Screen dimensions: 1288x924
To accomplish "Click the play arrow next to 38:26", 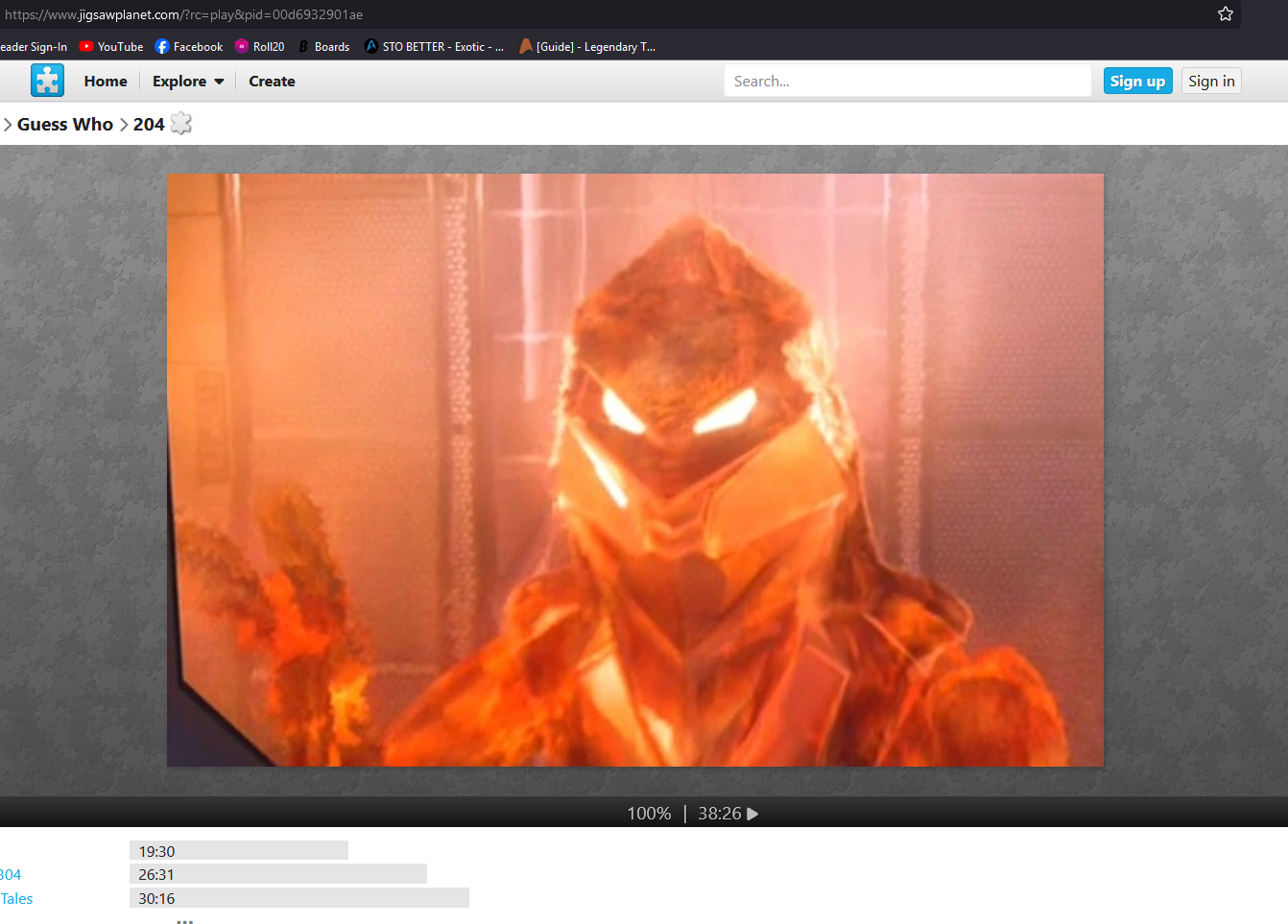I will pos(752,814).
